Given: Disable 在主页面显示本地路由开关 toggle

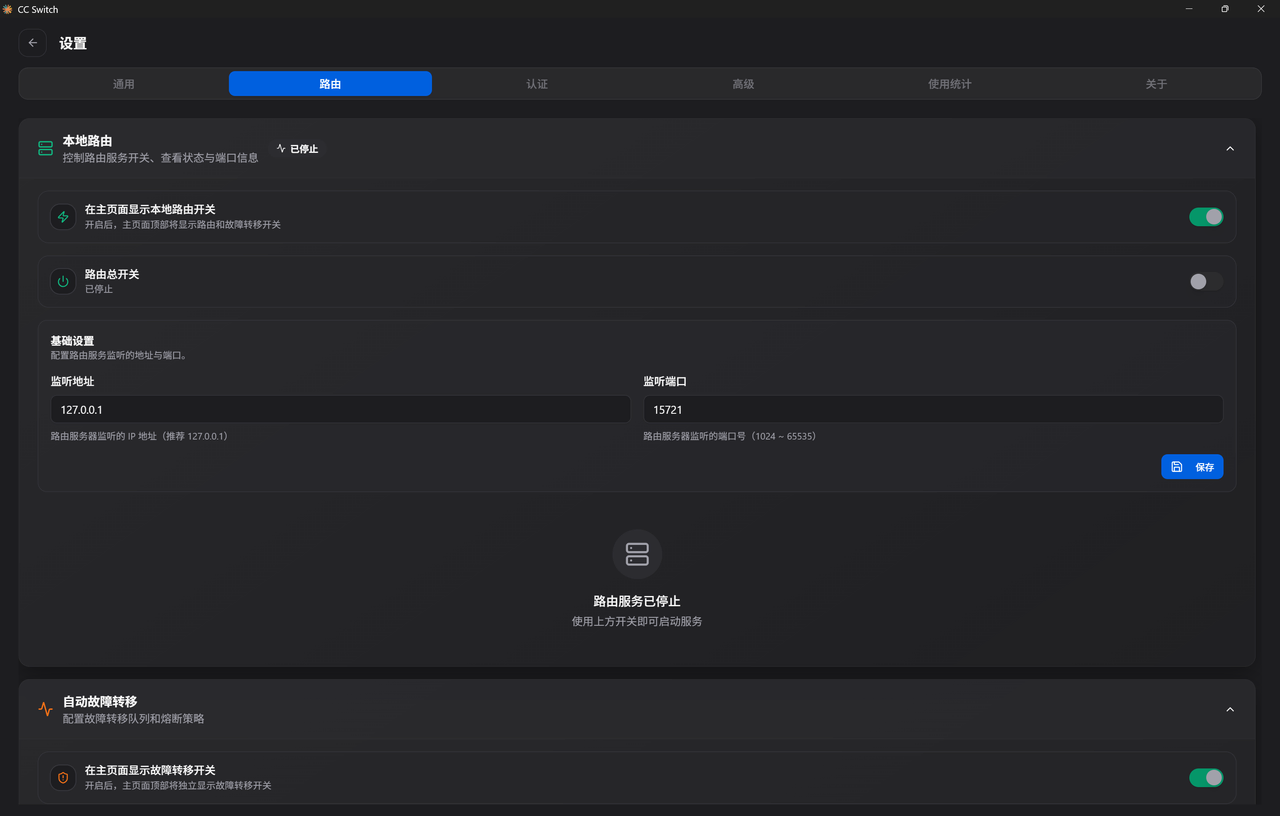Looking at the screenshot, I should [1206, 217].
